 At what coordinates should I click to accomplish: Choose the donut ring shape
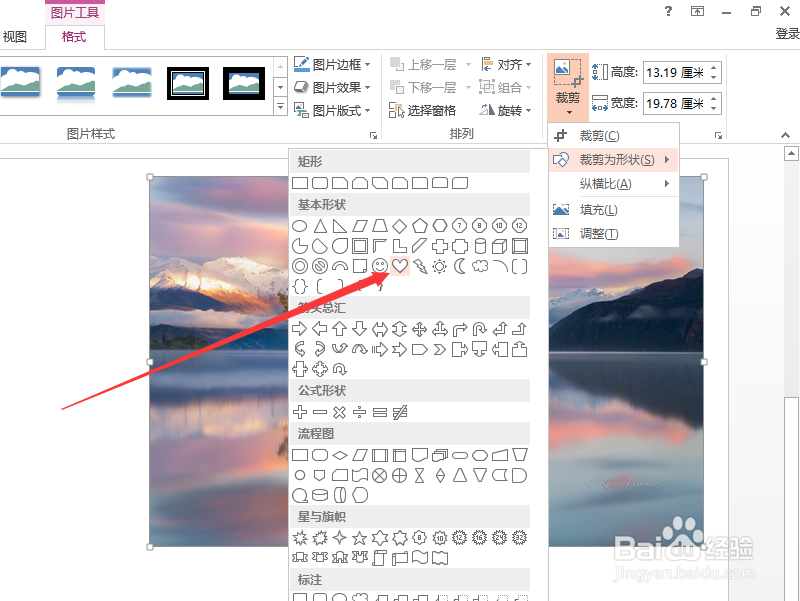(300, 266)
